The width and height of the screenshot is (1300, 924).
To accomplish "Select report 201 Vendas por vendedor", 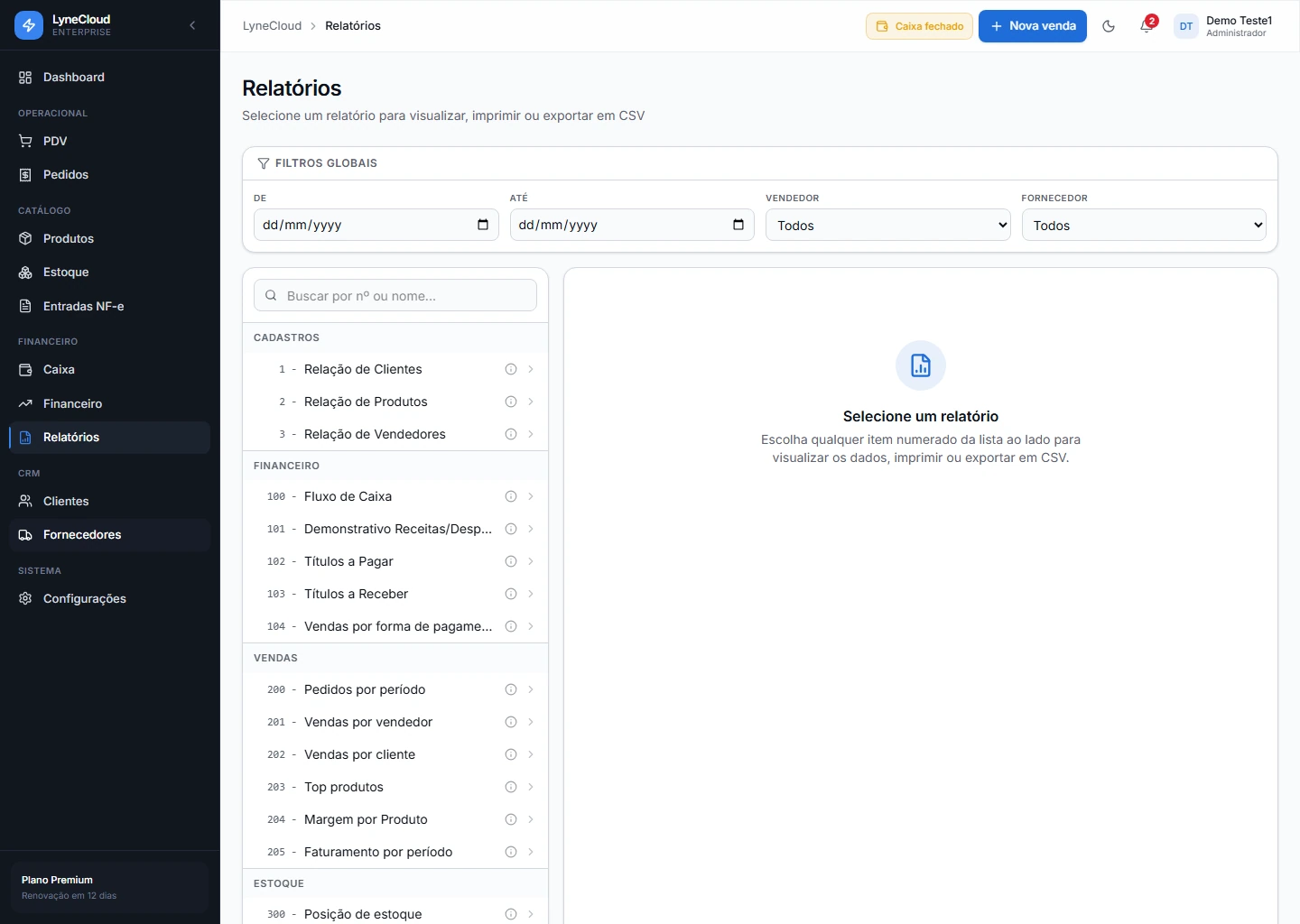I will tap(395, 722).
